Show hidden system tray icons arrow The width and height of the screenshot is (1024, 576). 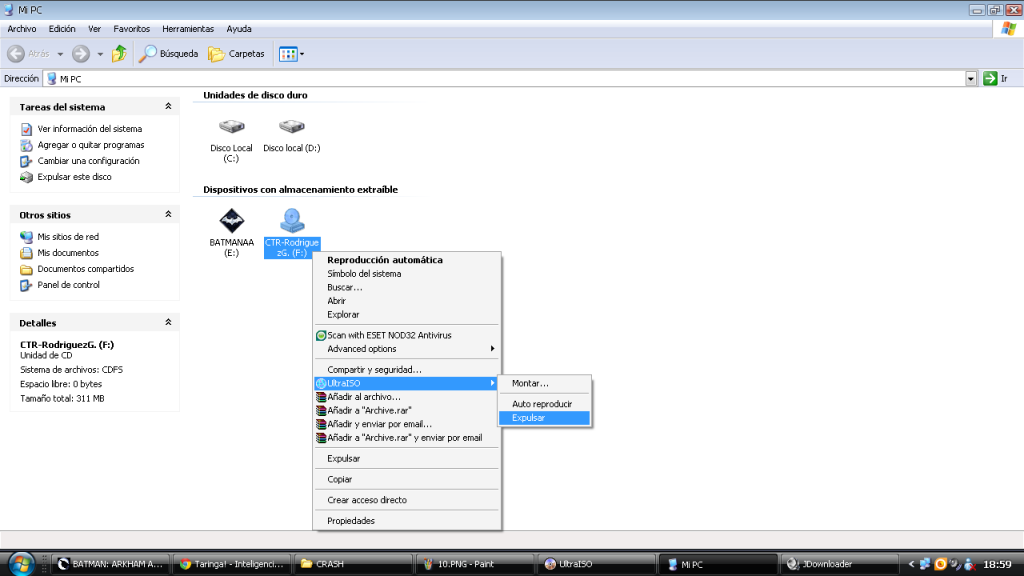click(x=911, y=564)
